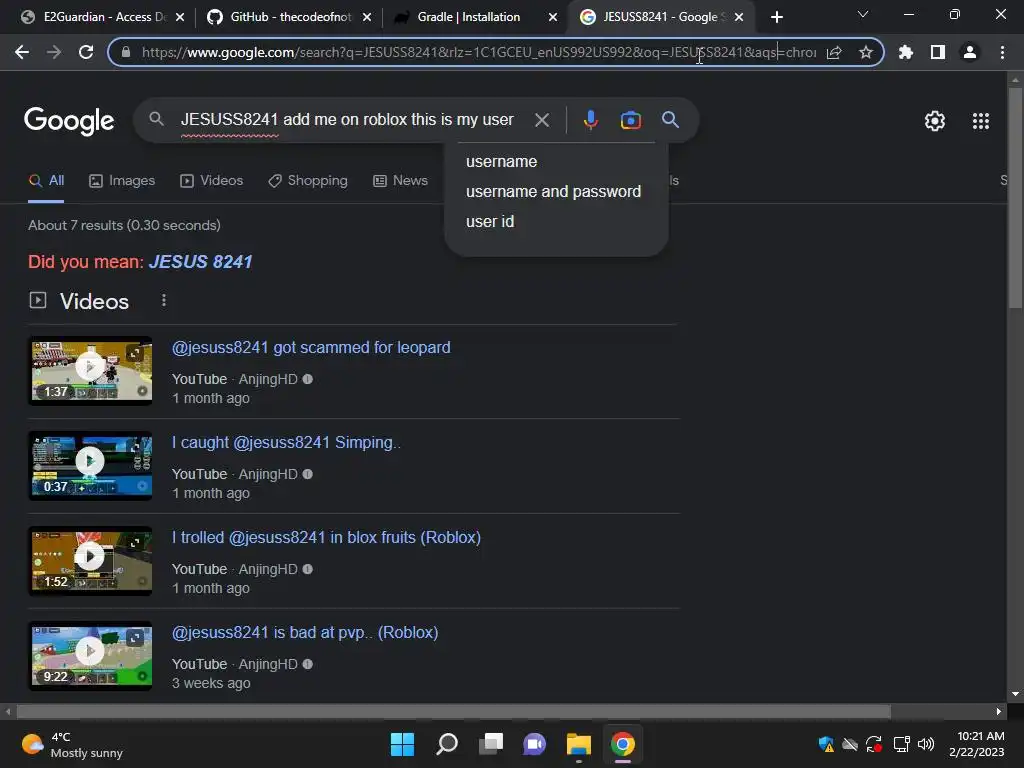Open the Chat app on the taskbar
1024x768 pixels.
(534, 744)
